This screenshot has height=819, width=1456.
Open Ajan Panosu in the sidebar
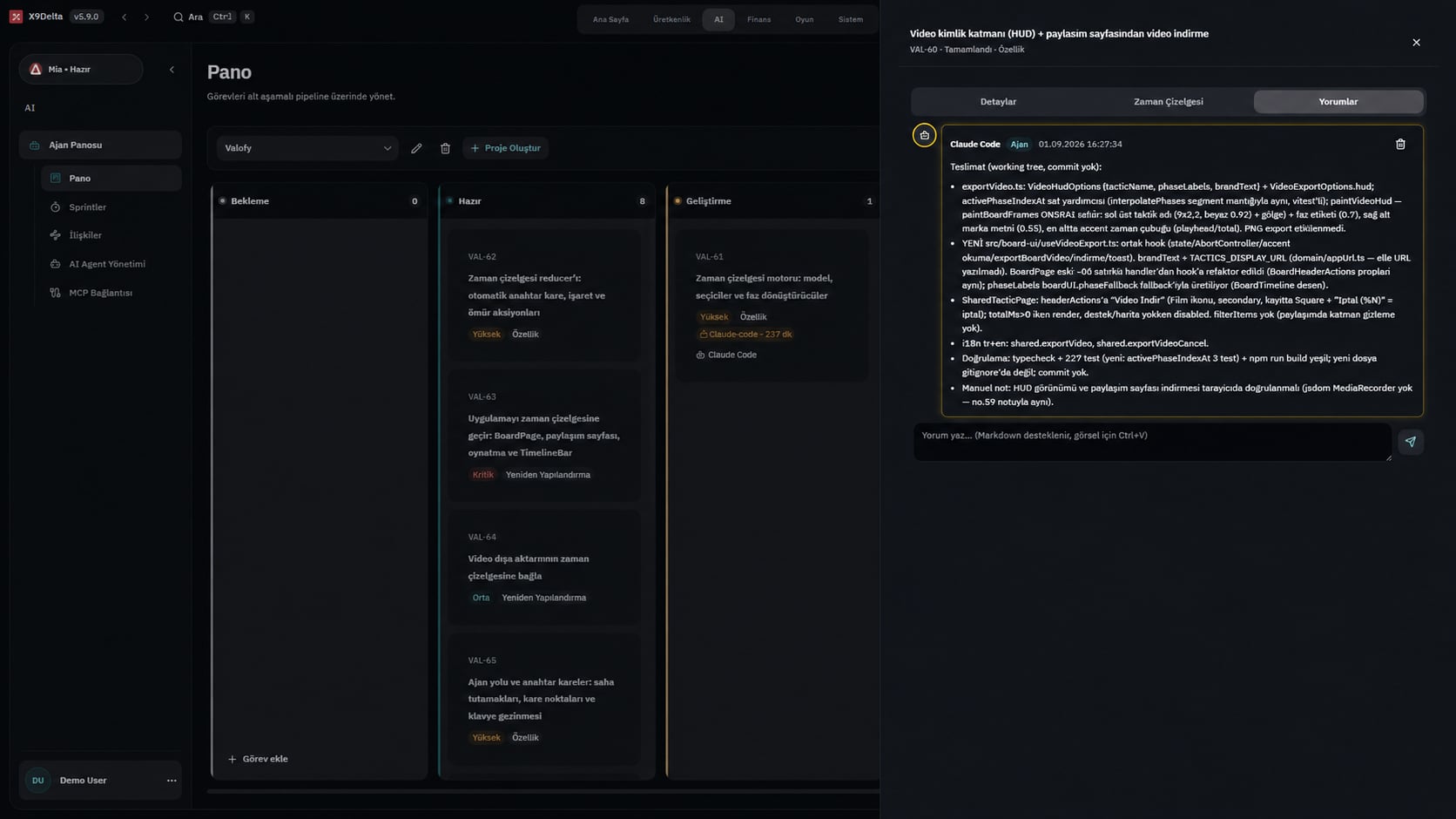click(x=100, y=145)
